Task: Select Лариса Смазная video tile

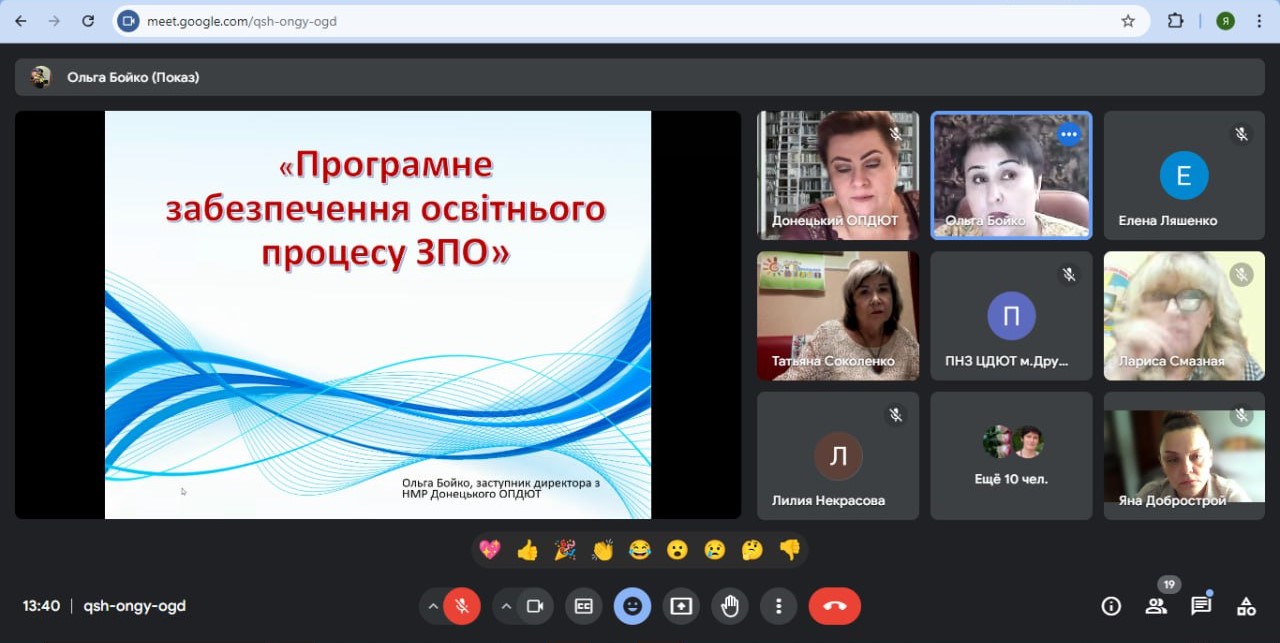Action: 1184,315
